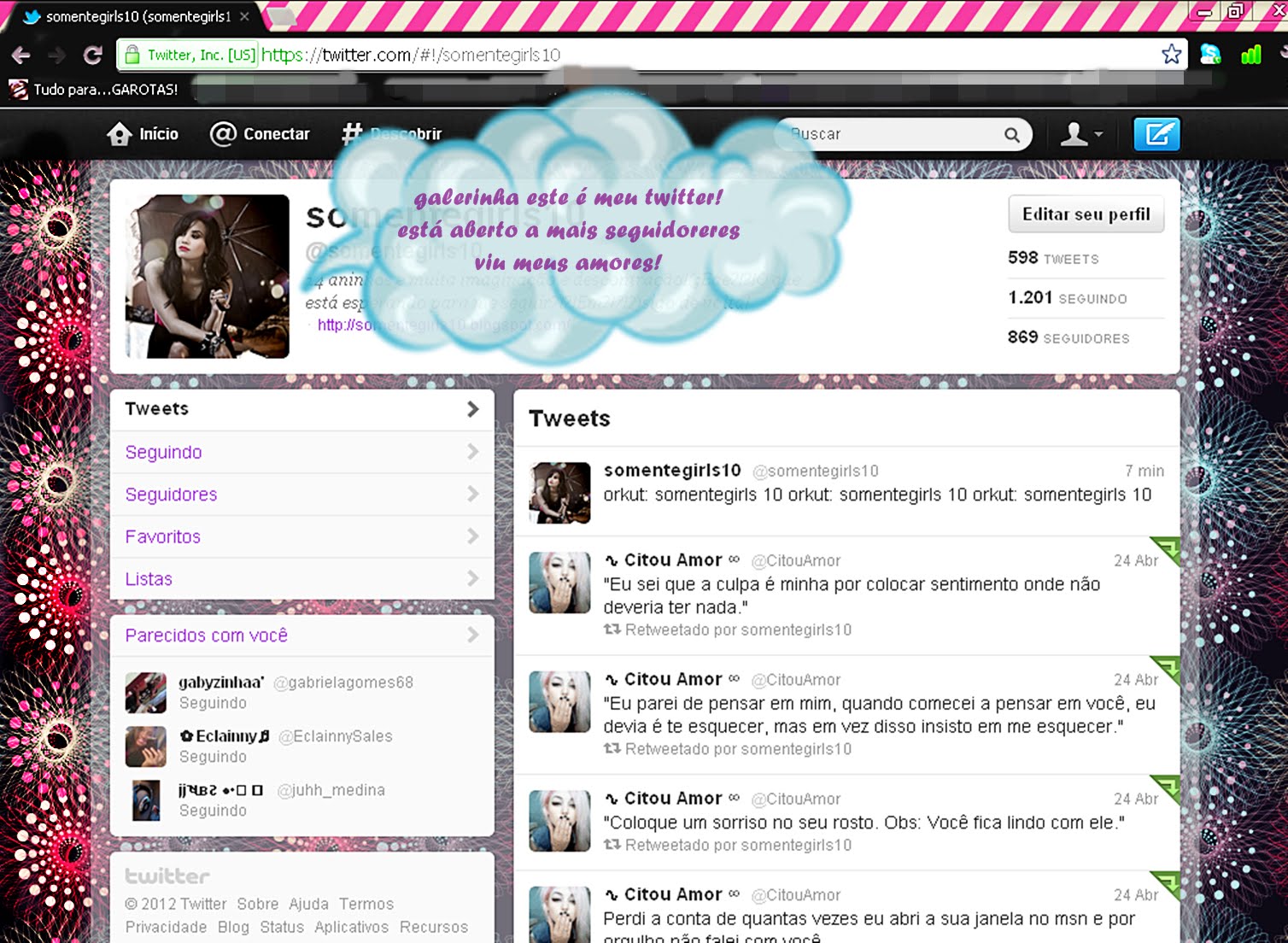Select Seguidores in sidebar menu
Viewport: 1288px width, 943px height.
(x=302, y=495)
